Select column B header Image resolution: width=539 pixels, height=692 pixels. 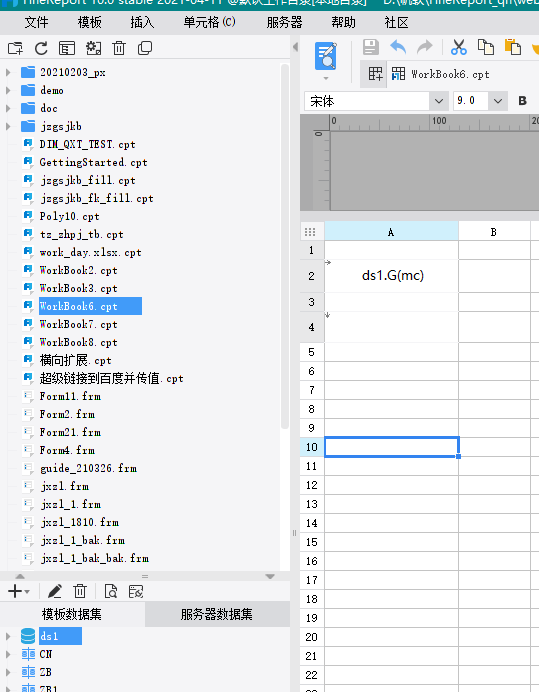[494, 232]
